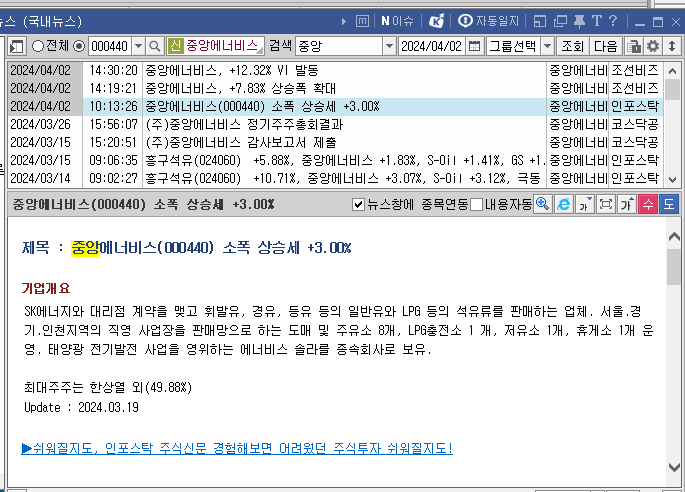Open the 쉬워질지도 인포스탁 주식신문 link
This screenshot has width=685, height=492.
237,448
